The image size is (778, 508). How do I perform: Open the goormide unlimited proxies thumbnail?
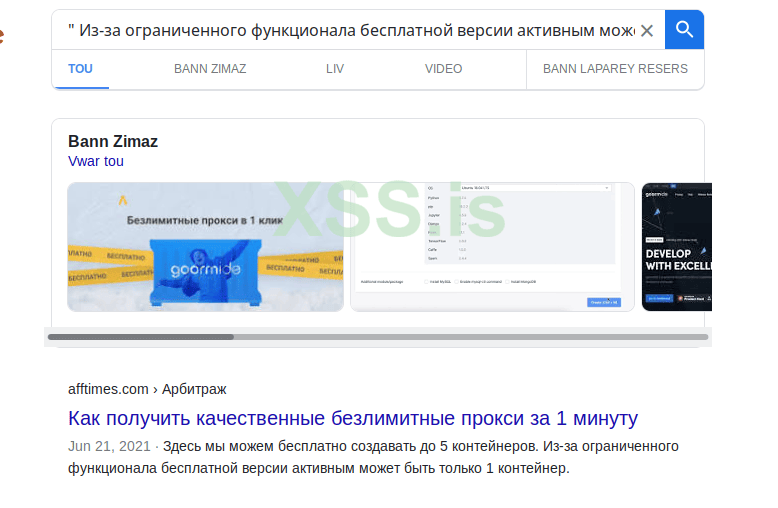coord(205,247)
